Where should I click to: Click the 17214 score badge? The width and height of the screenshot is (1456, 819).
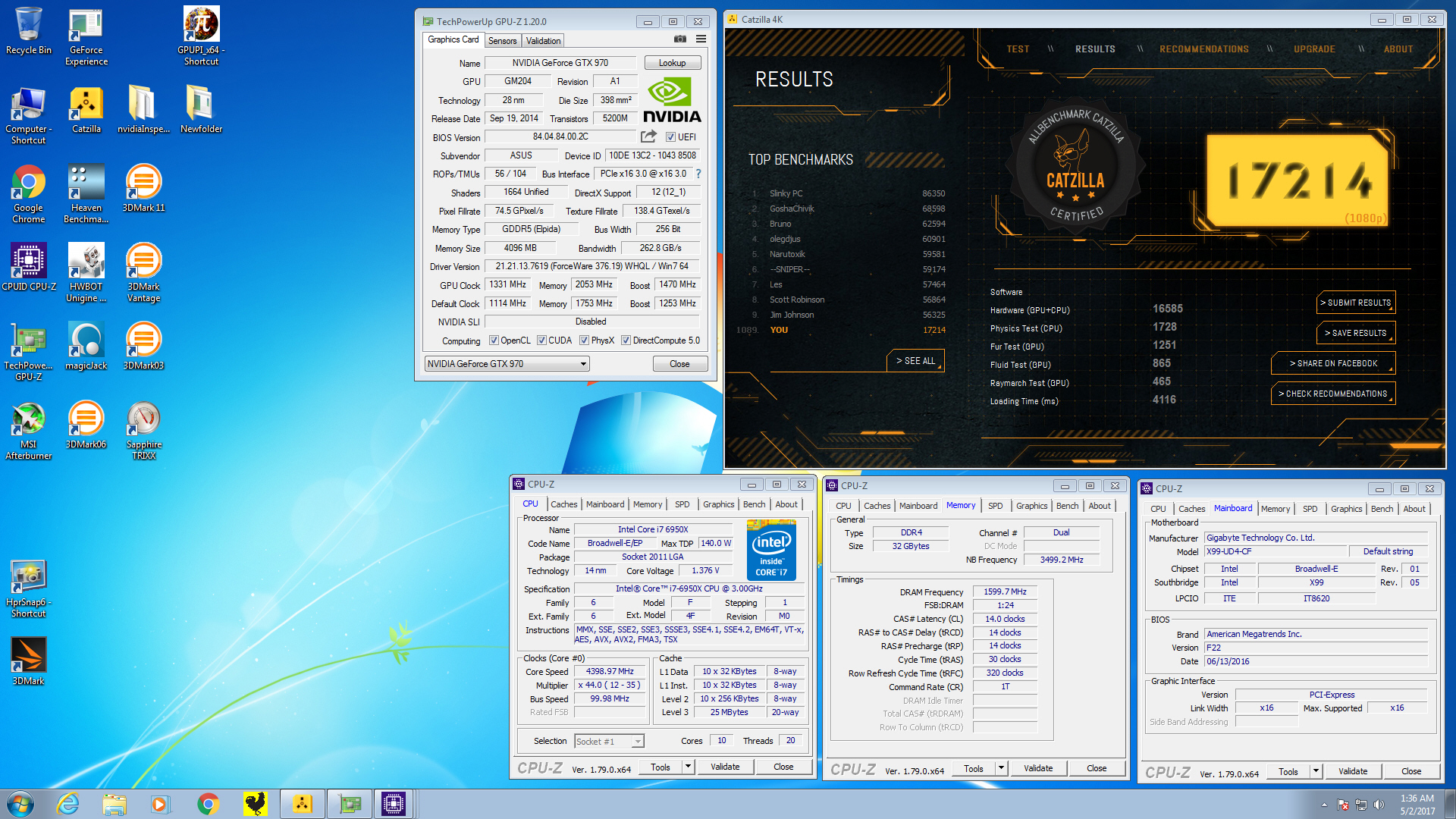click(1298, 180)
